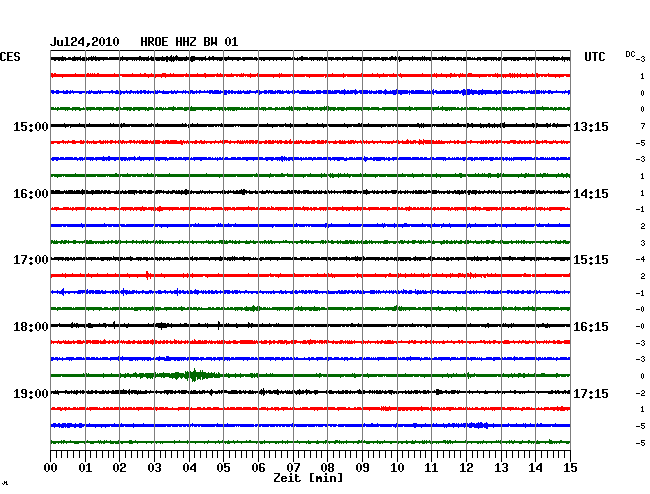Viewport: 650px width, 494px height.
Task: Click the green seismic event burst near minute 04
Action: point(193,375)
